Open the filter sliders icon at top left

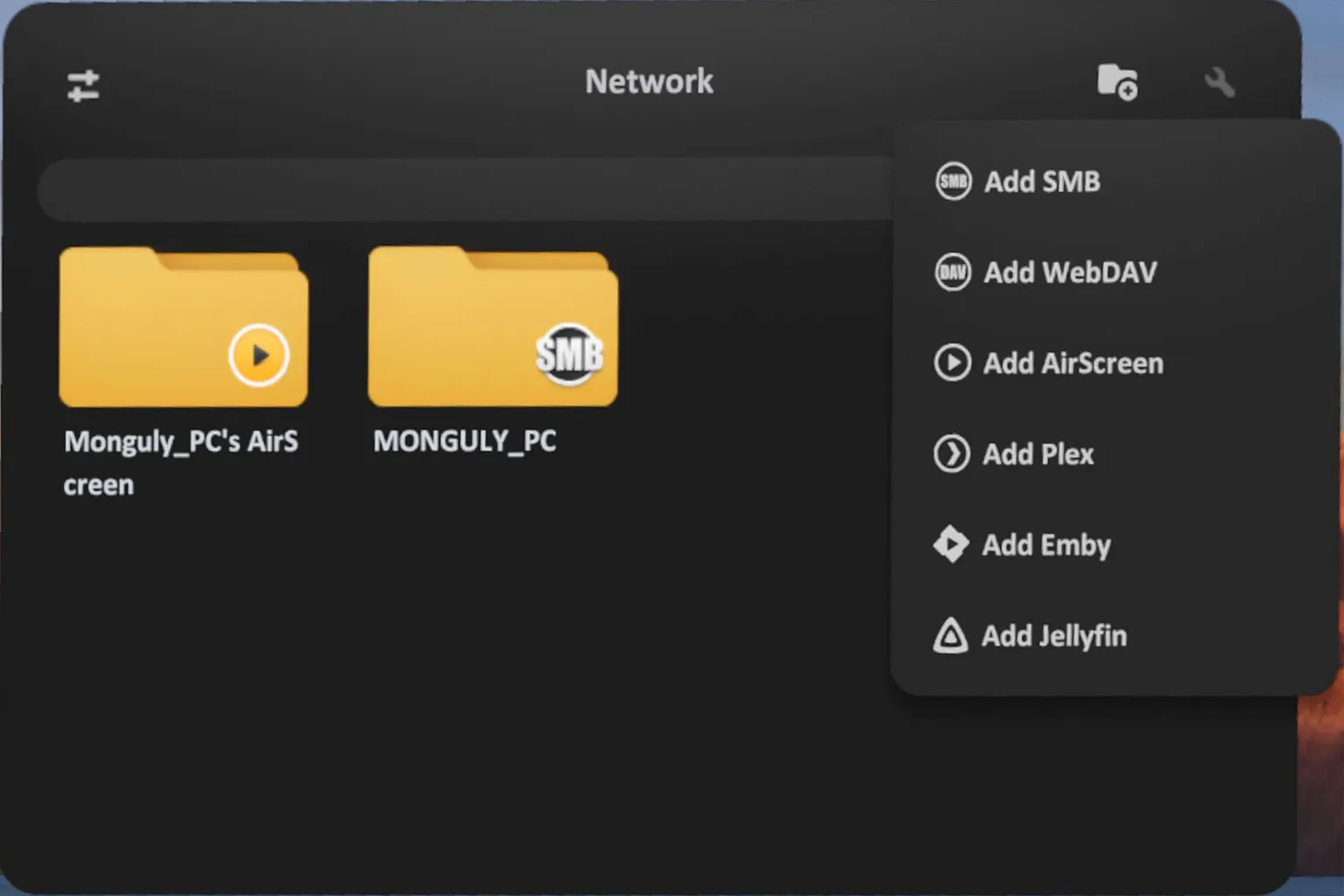pyautogui.click(x=83, y=86)
